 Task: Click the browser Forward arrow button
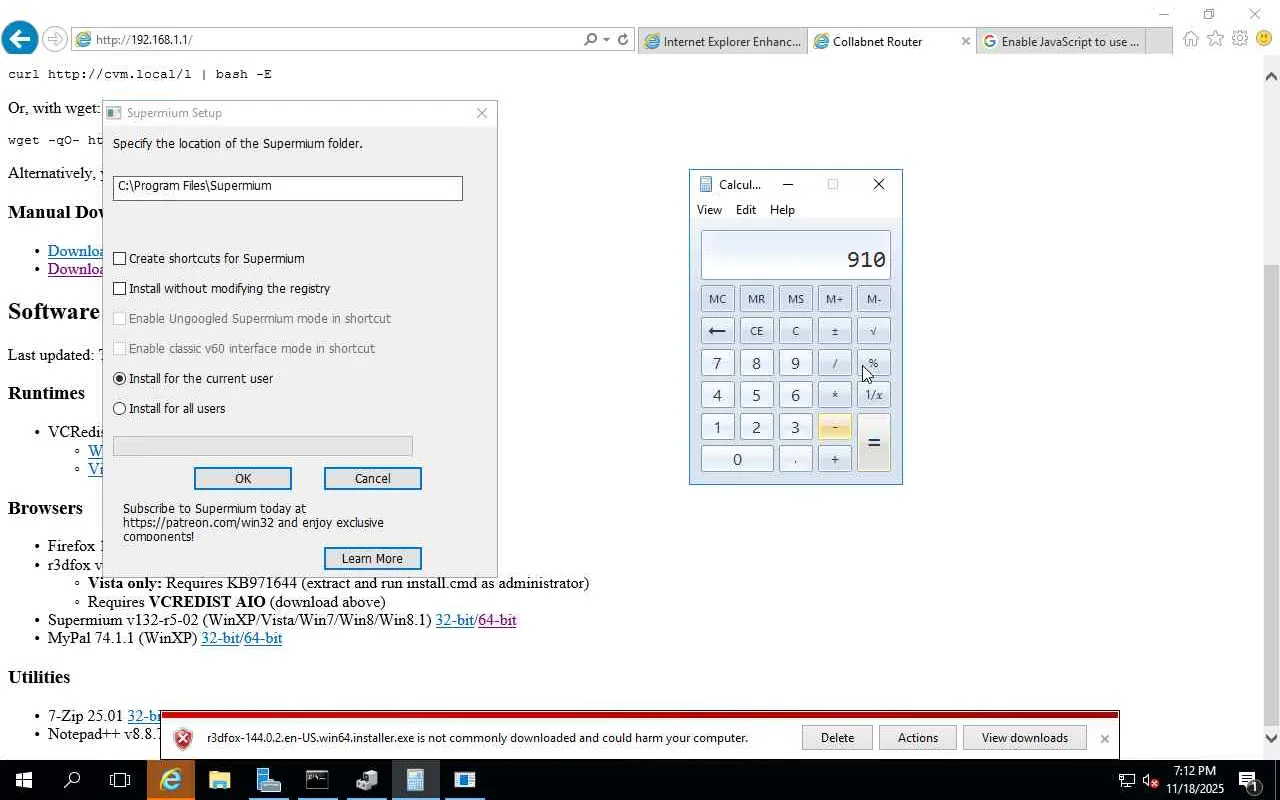55,40
